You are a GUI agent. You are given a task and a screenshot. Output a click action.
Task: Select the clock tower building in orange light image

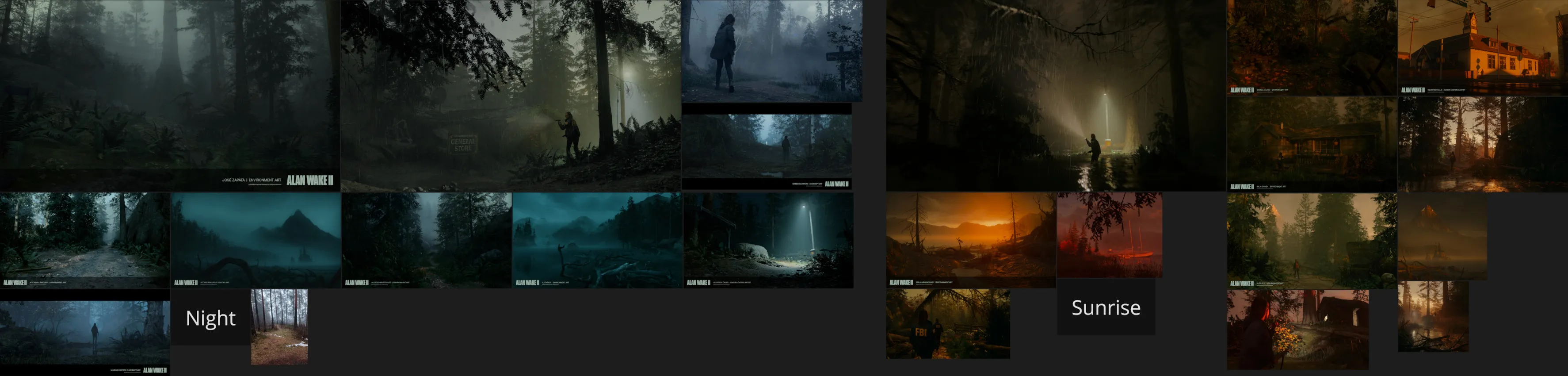coord(1483,47)
